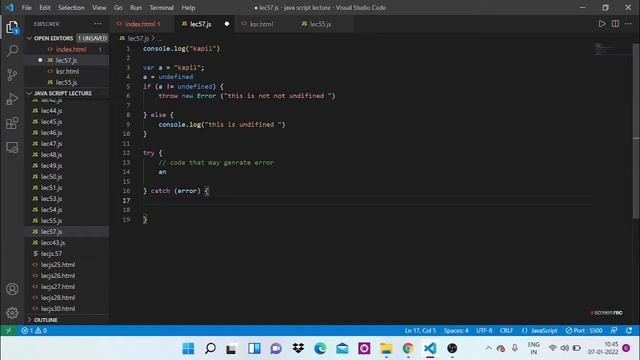This screenshot has height=360, width=640.
Task: Open the Edit menu
Action: pyautogui.click(x=44, y=7)
